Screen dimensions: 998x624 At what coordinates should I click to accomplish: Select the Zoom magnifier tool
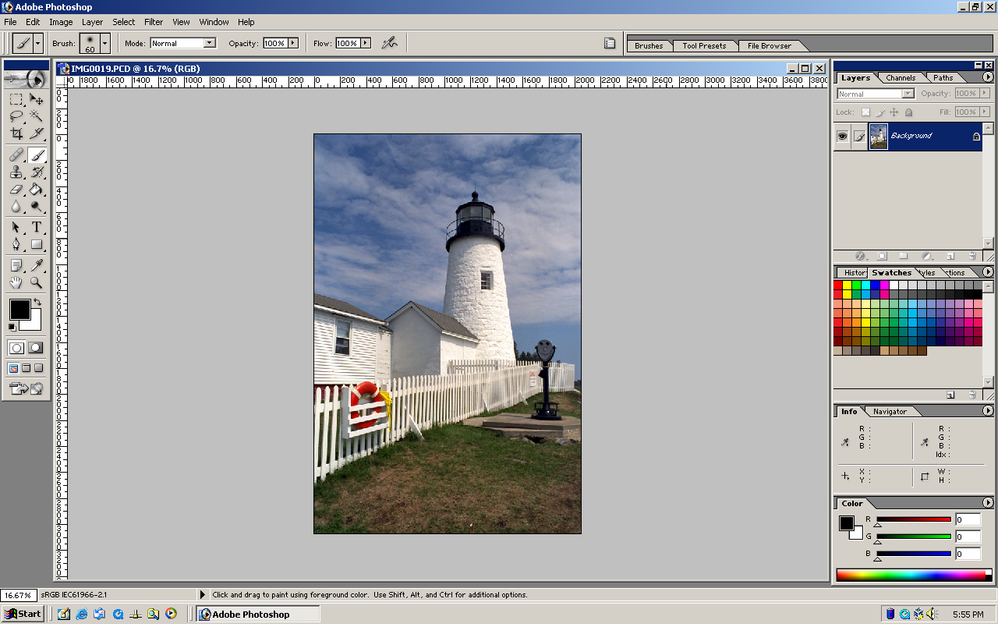(x=36, y=282)
